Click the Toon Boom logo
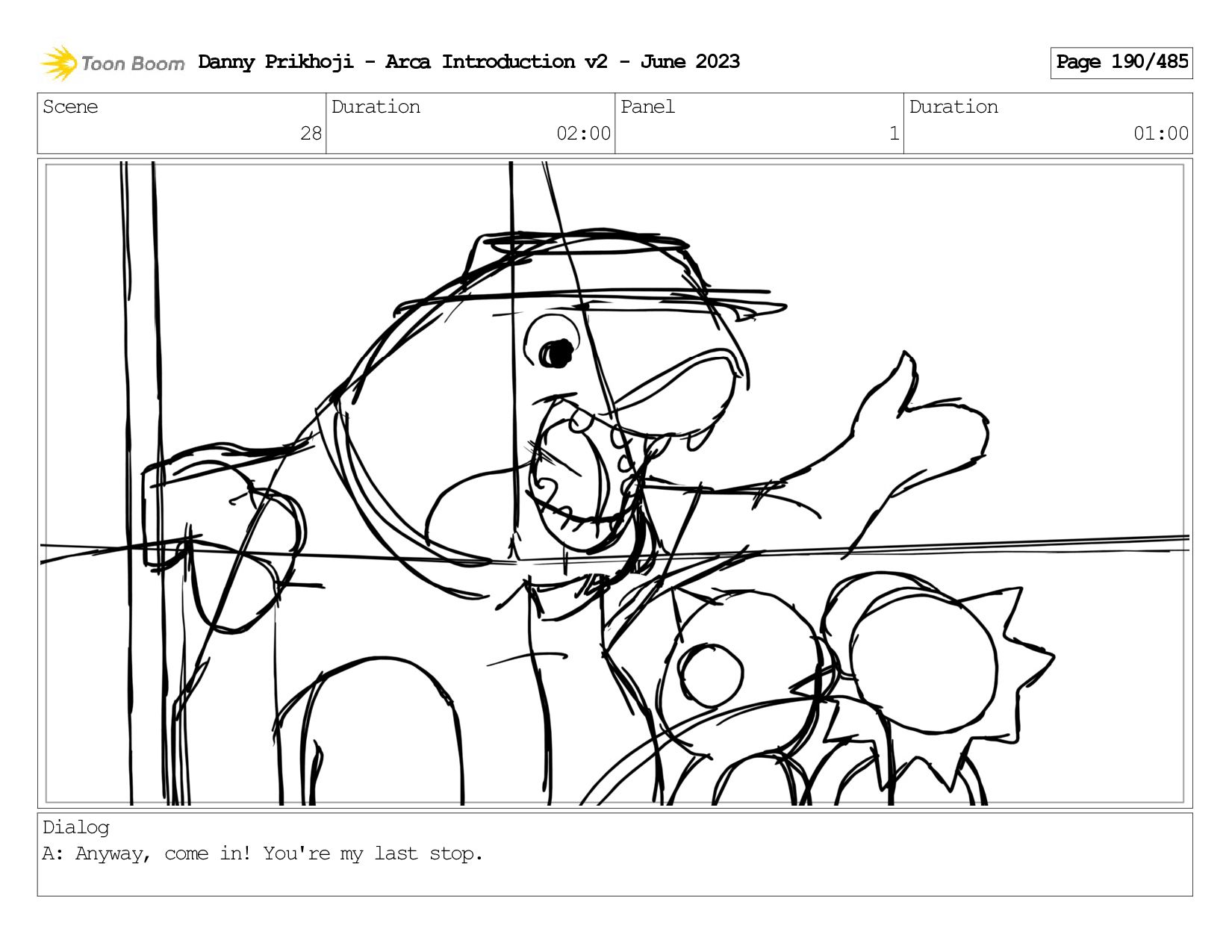 112,63
